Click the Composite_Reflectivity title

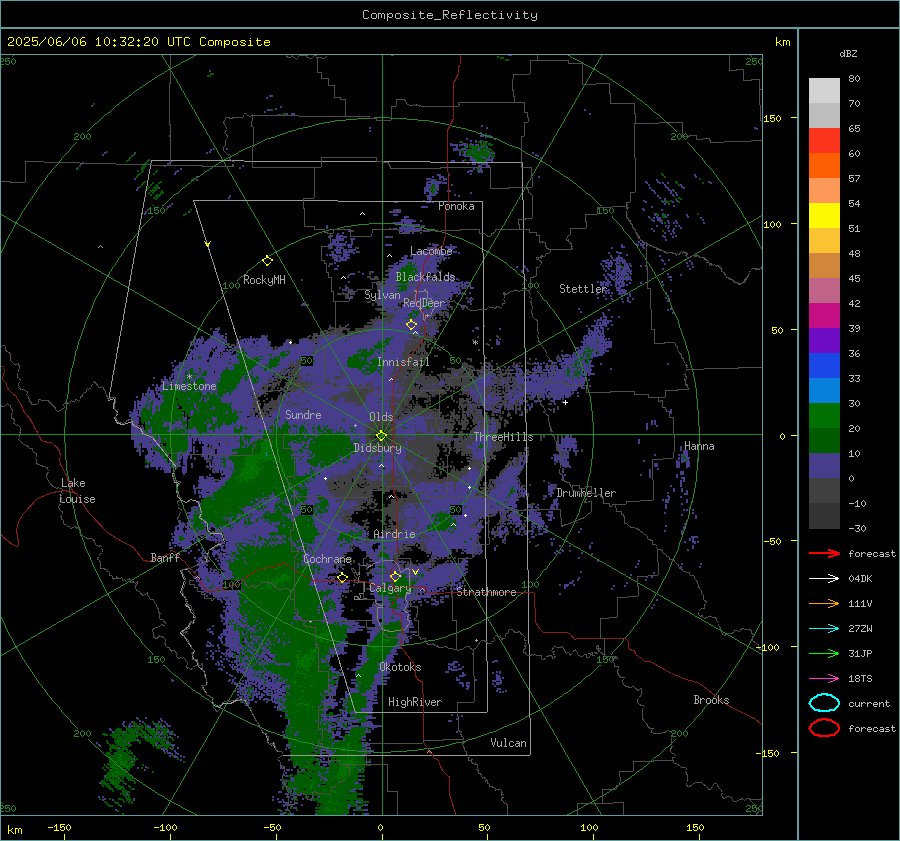coord(449,15)
